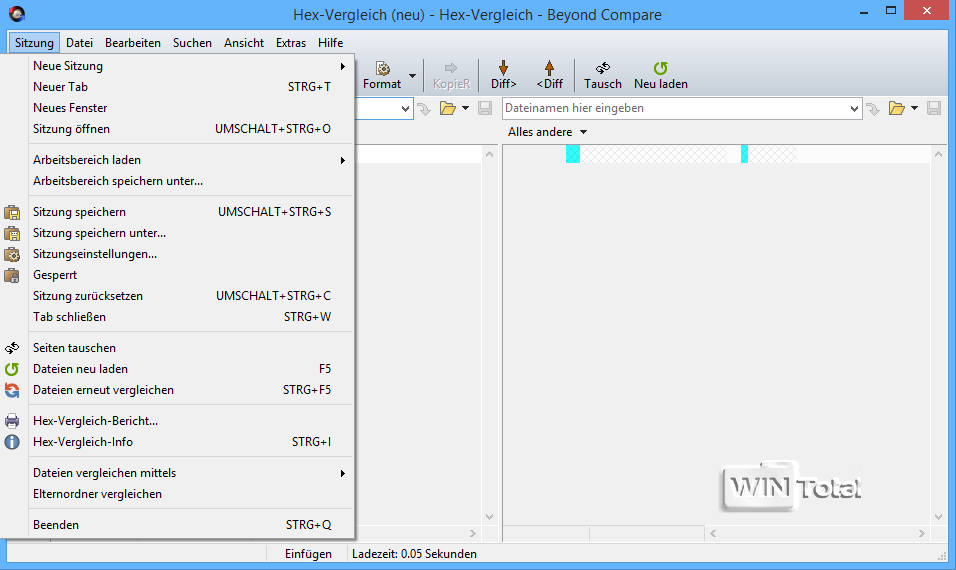Click the Seiten tauschen swap icon
The height and width of the screenshot is (570, 956).
(x=12, y=348)
